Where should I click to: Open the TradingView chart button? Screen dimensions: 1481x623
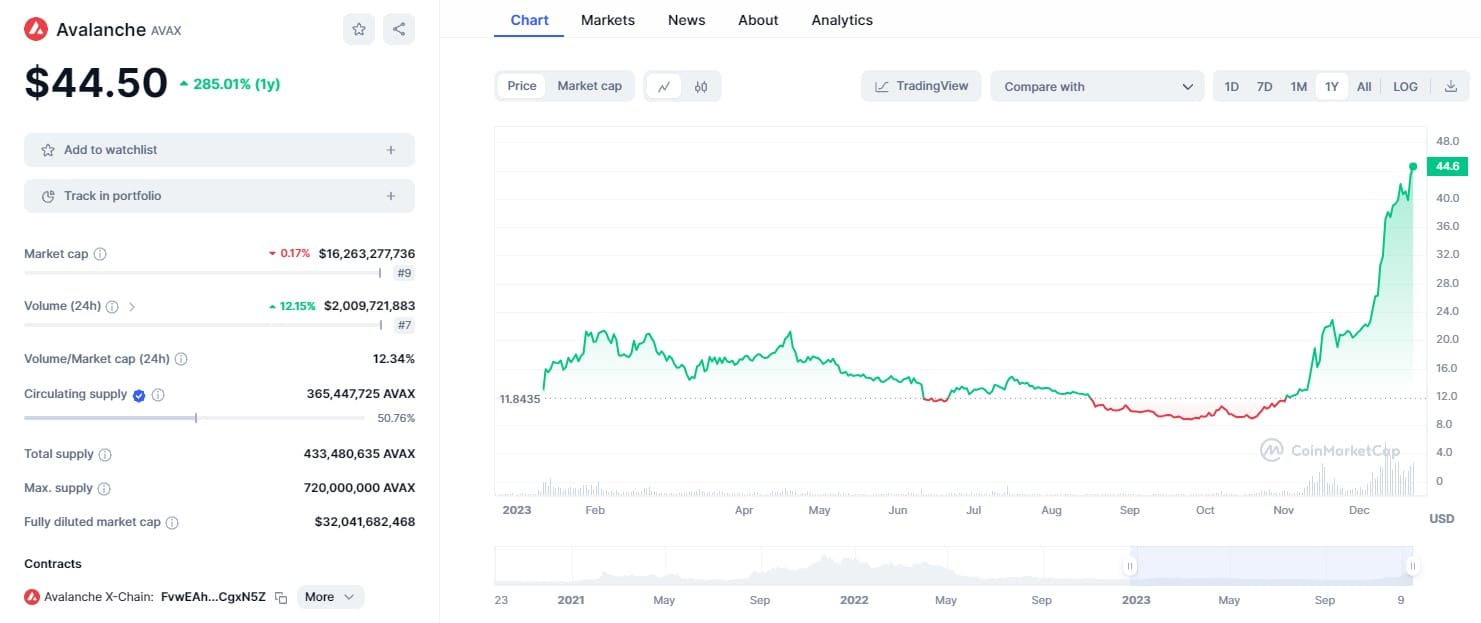pyautogui.click(x=921, y=86)
